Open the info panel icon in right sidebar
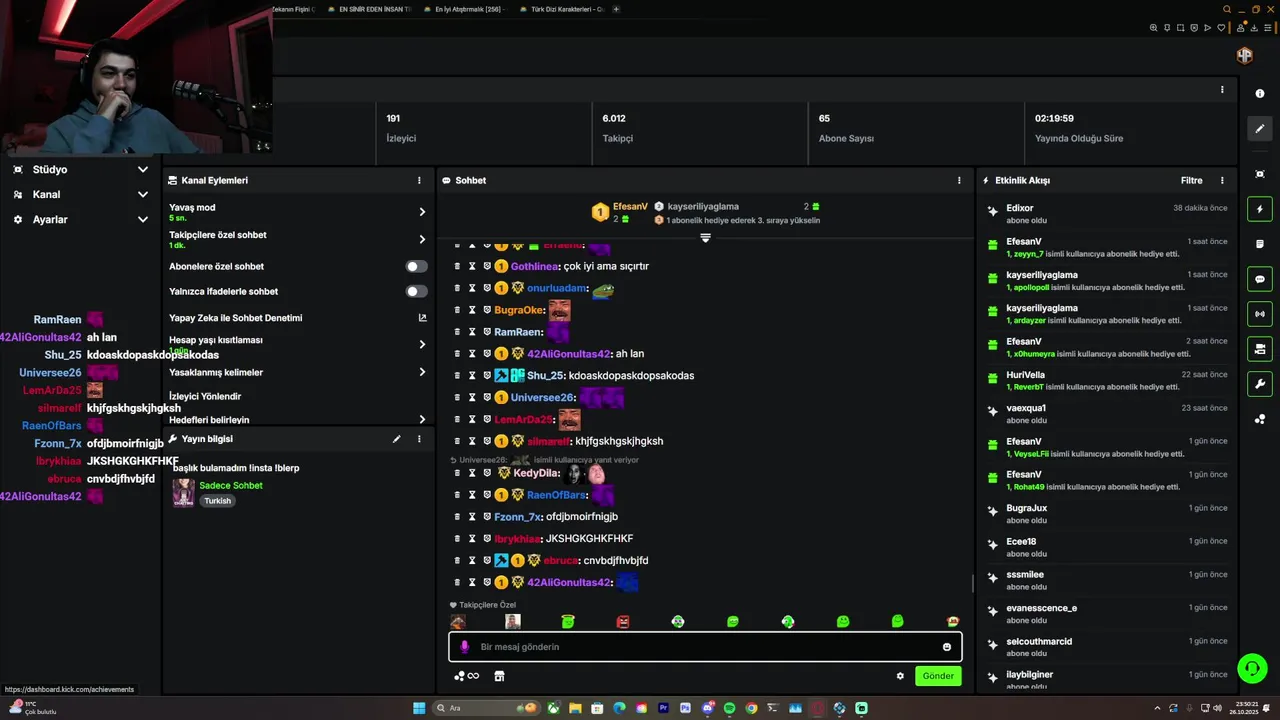The image size is (1280, 720). point(1260,93)
